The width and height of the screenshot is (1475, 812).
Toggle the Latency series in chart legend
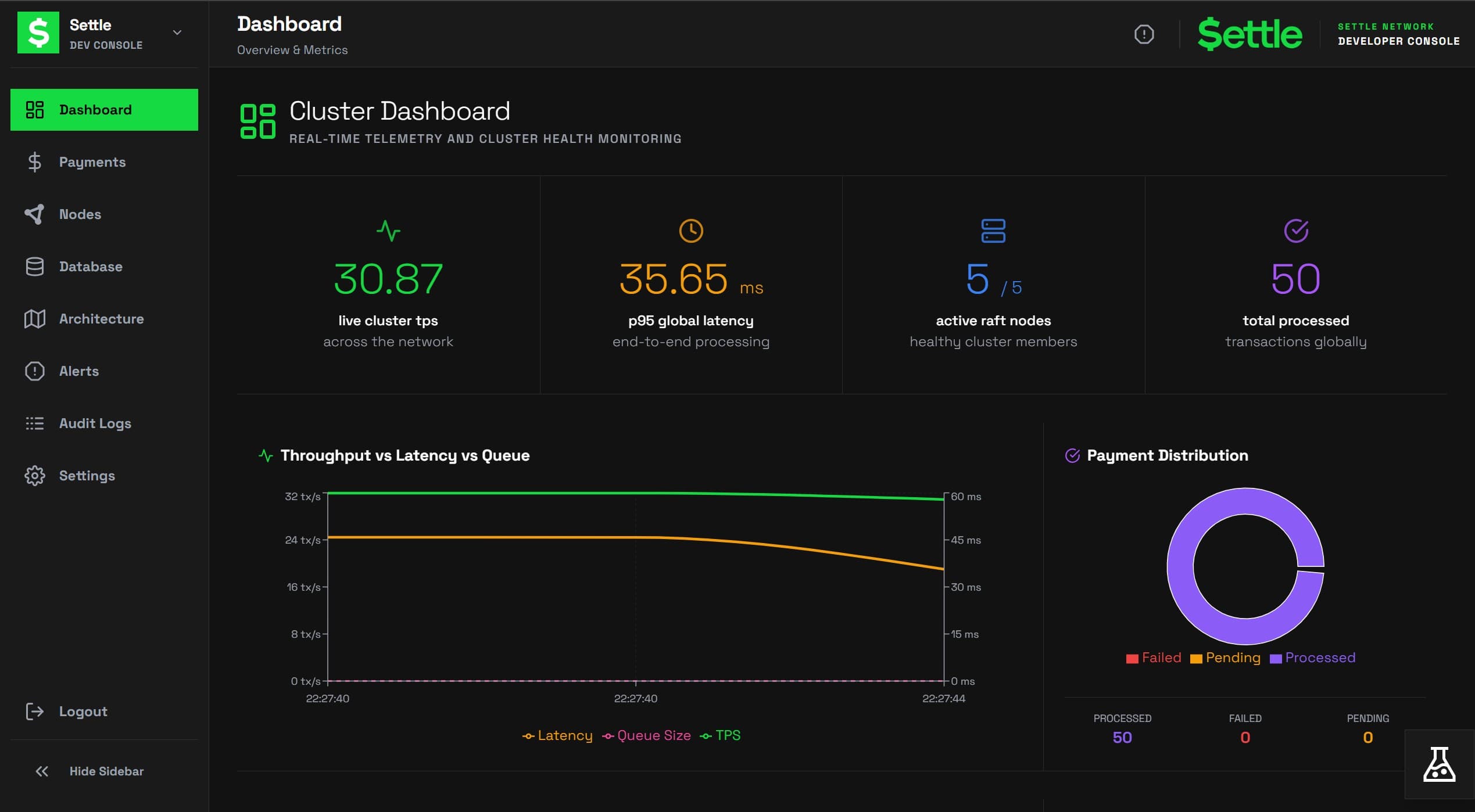point(557,735)
